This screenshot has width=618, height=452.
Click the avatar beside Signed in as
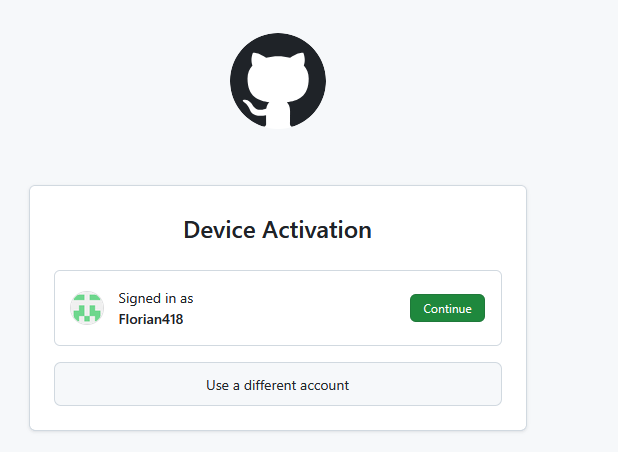[87, 308]
